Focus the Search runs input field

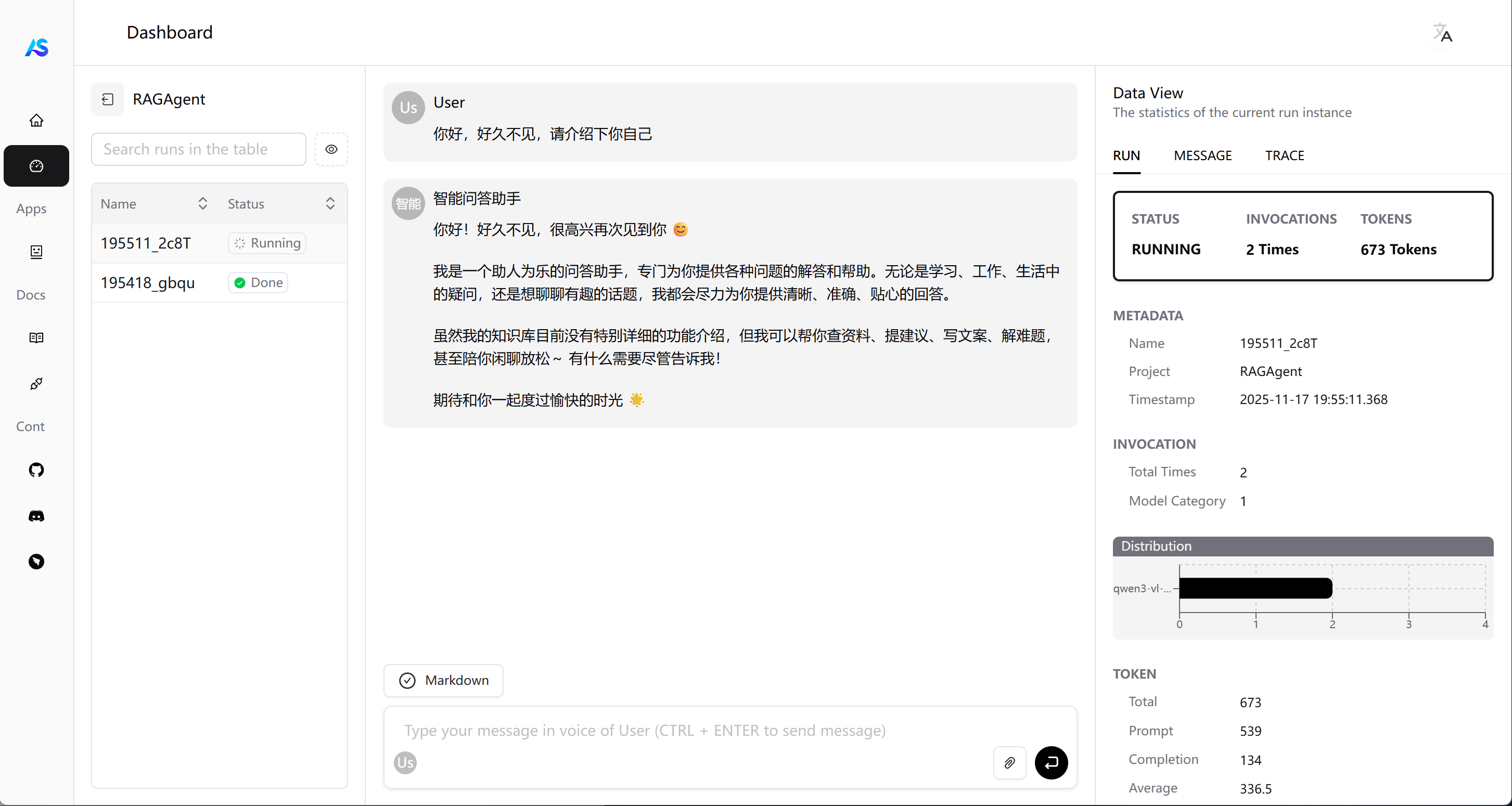coord(198,149)
